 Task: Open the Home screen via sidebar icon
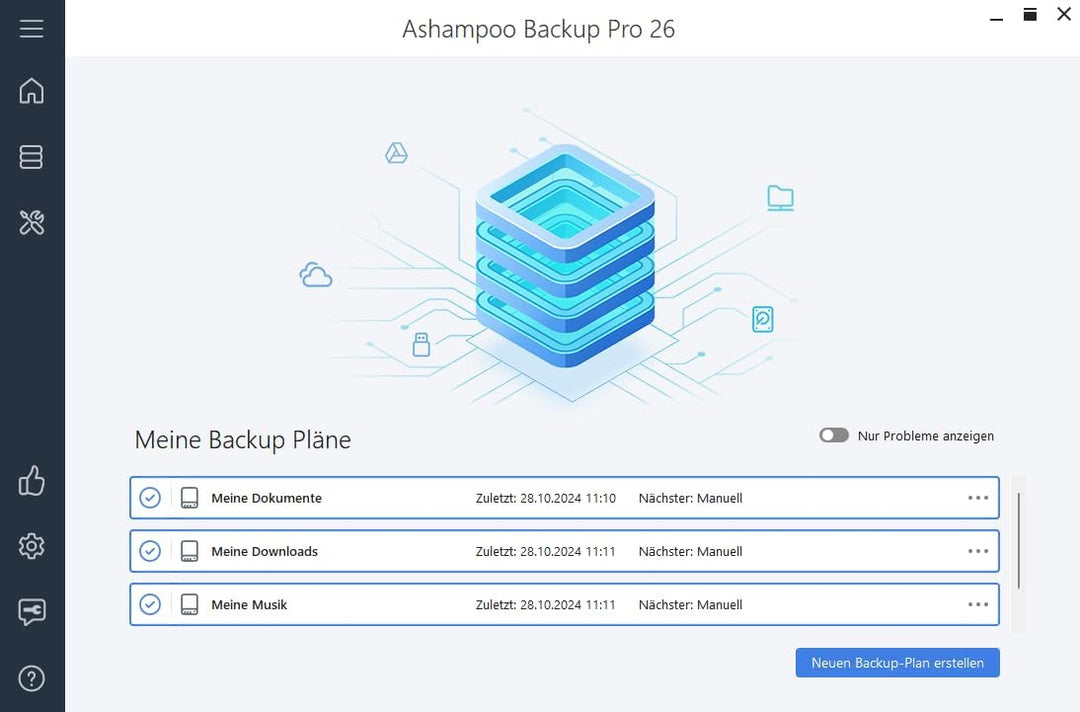click(x=31, y=91)
